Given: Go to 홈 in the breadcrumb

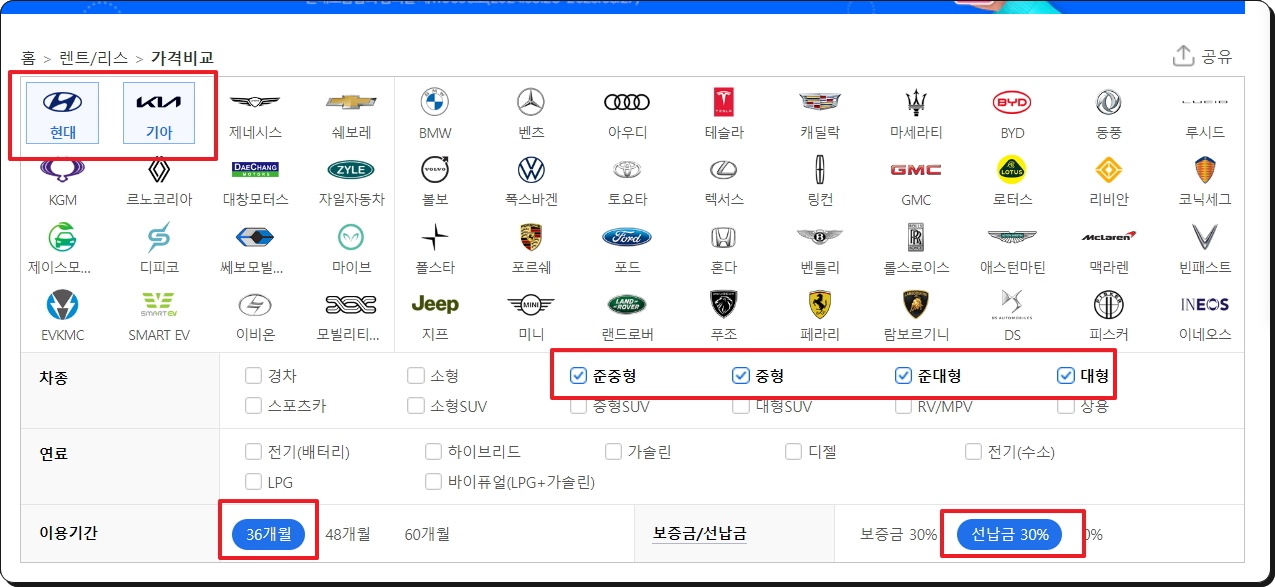Looking at the screenshot, I should coord(28,58).
